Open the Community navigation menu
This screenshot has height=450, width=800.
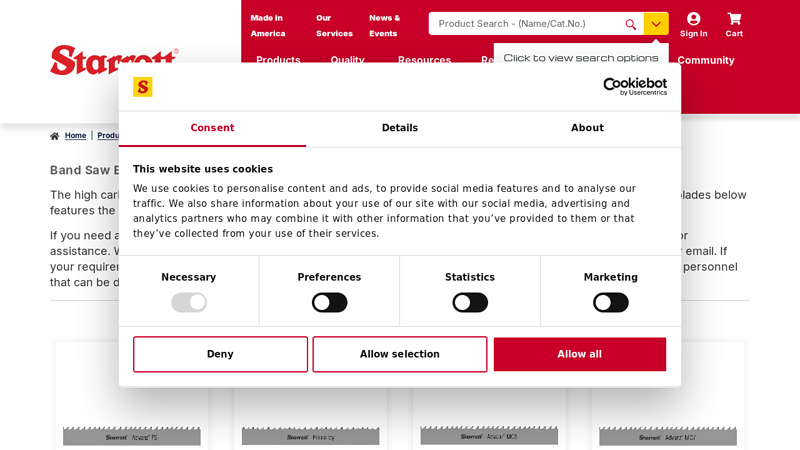coord(705,60)
